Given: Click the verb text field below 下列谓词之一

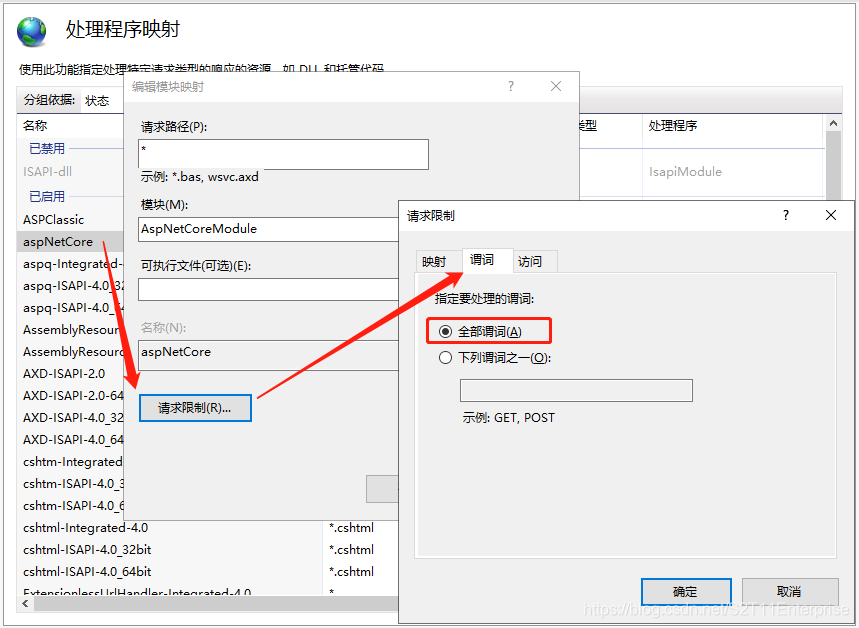Looking at the screenshot, I should (x=576, y=390).
